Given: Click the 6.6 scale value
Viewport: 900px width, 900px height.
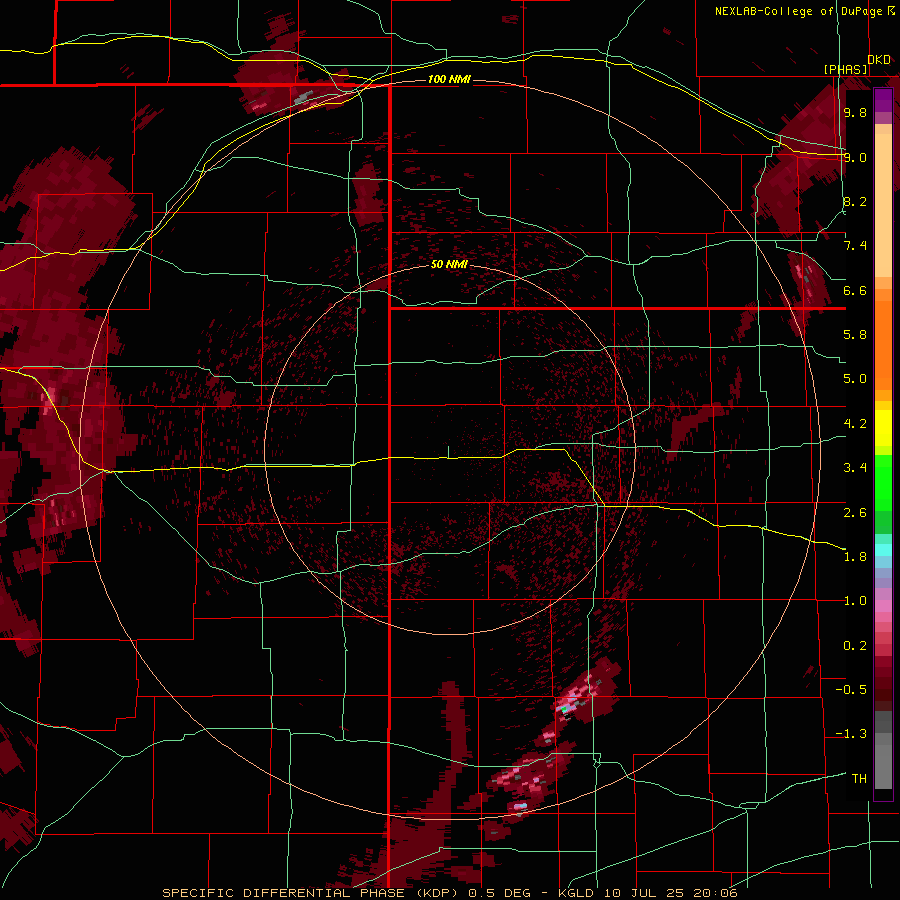Looking at the screenshot, I should 855,290.
